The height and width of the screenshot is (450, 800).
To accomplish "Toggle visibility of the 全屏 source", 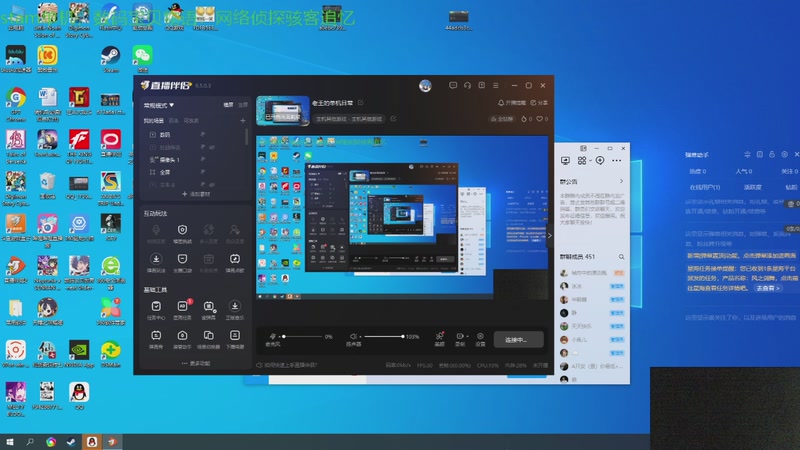I will (203, 172).
